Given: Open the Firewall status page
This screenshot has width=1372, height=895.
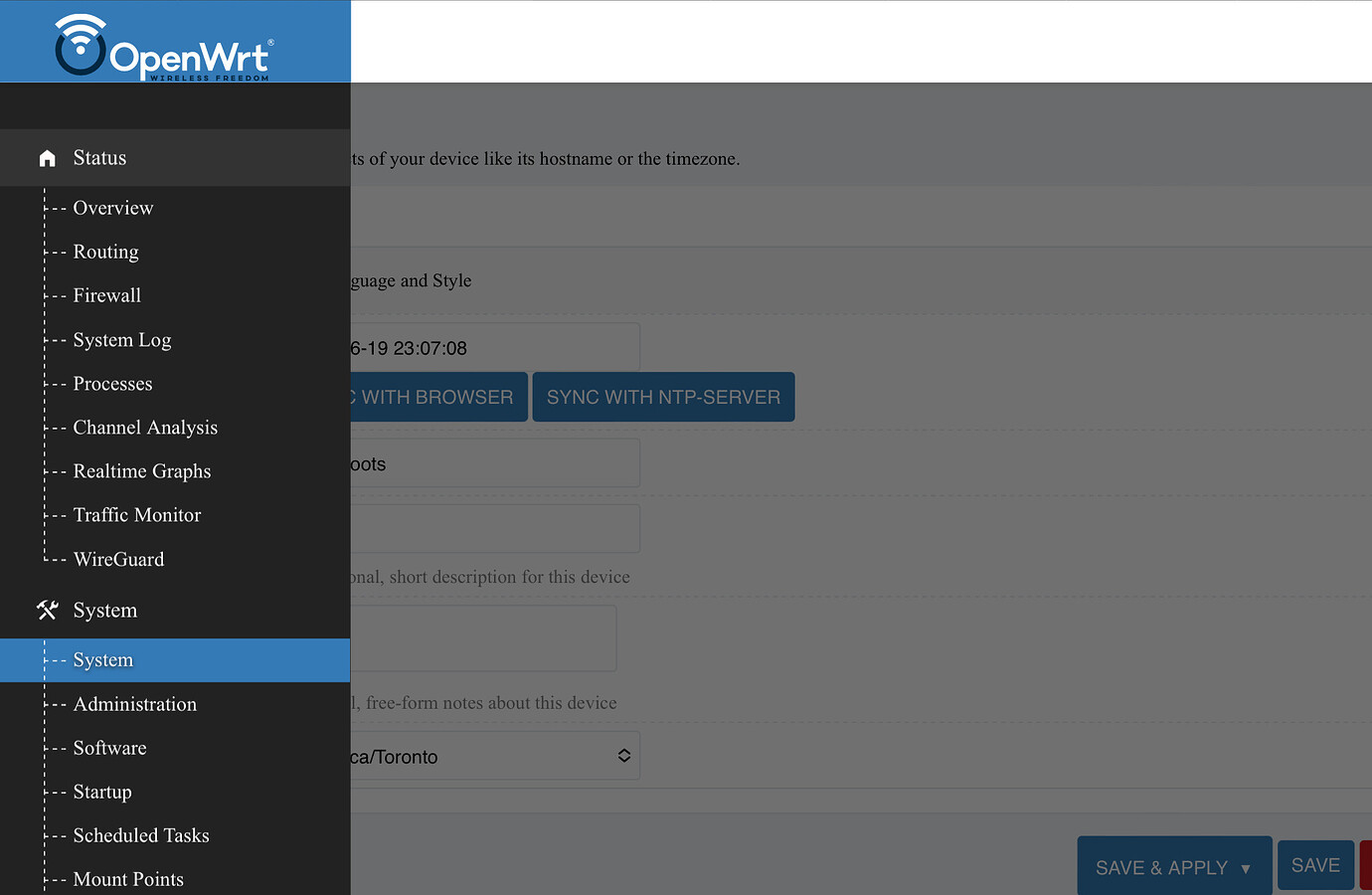Looking at the screenshot, I should pos(105,295).
